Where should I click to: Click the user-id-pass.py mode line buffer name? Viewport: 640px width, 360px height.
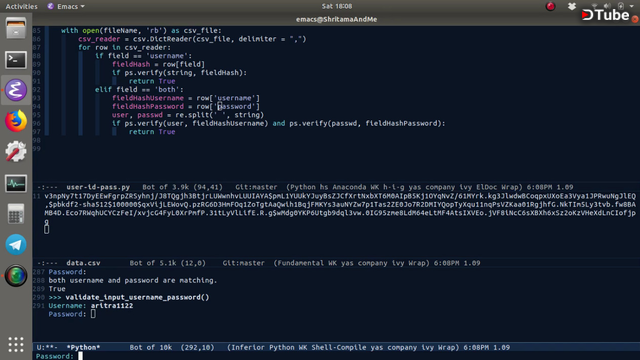98,187
